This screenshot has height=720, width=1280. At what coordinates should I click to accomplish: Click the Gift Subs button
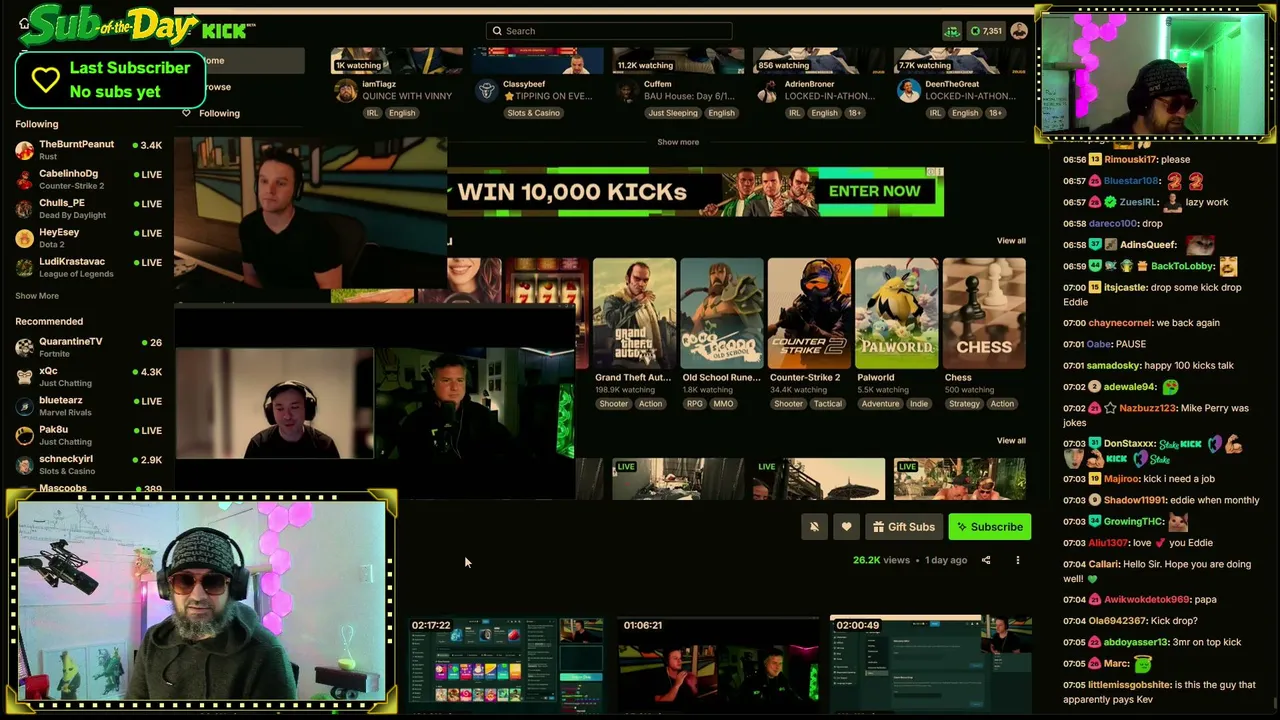[903, 527]
